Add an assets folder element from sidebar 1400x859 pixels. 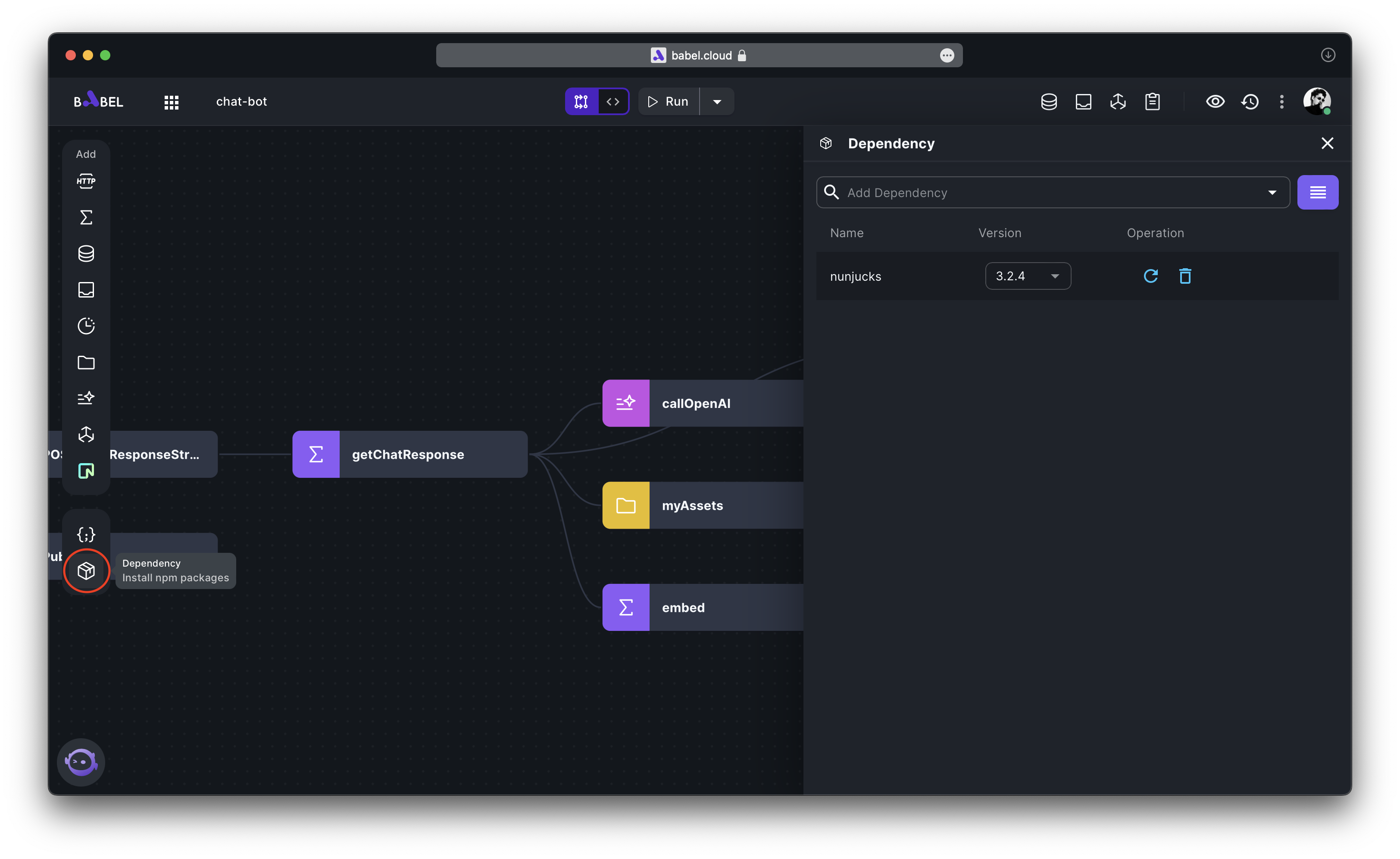click(x=86, y=362)
